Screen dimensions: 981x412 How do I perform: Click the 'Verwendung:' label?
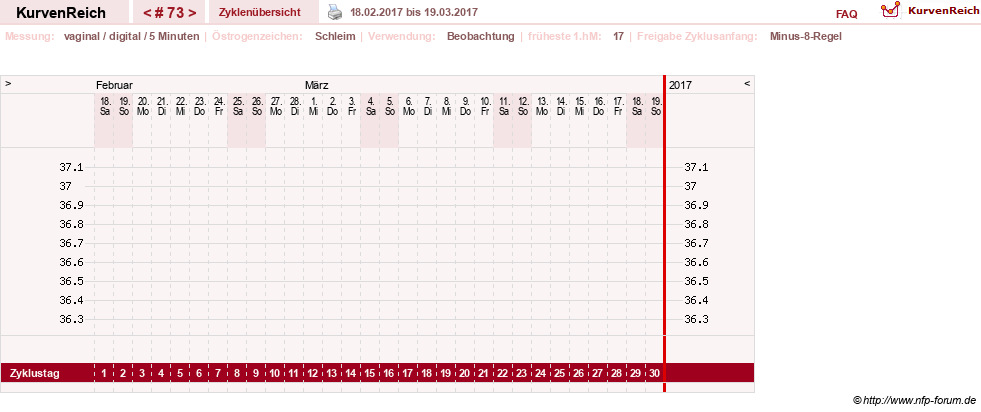tap(402, 36)
